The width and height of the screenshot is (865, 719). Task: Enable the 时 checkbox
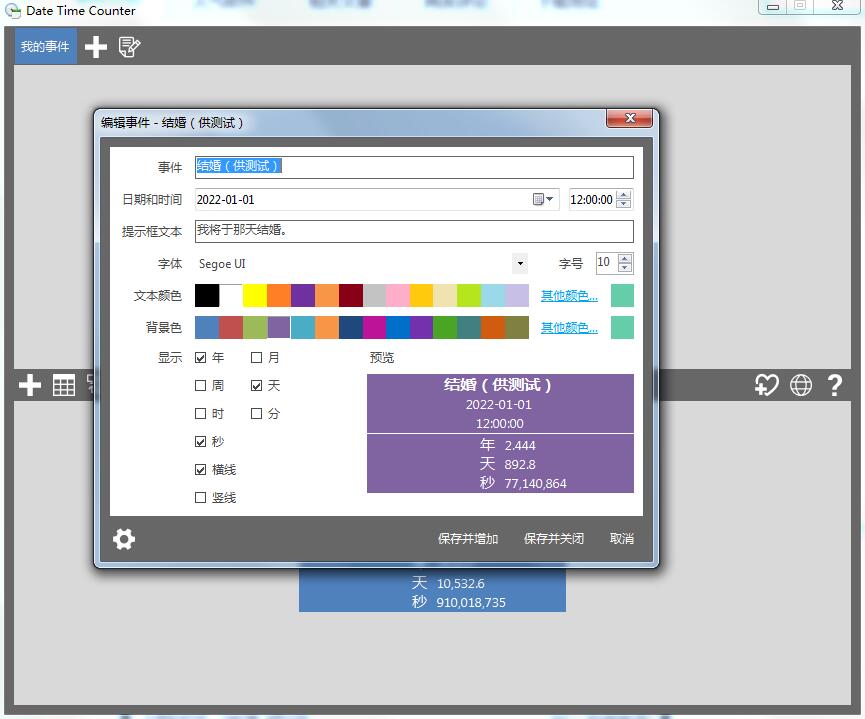tap(201, 413)
